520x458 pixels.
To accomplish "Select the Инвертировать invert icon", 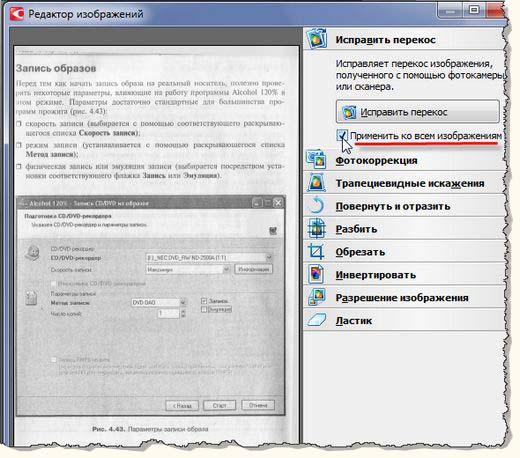I will [316, 274].
